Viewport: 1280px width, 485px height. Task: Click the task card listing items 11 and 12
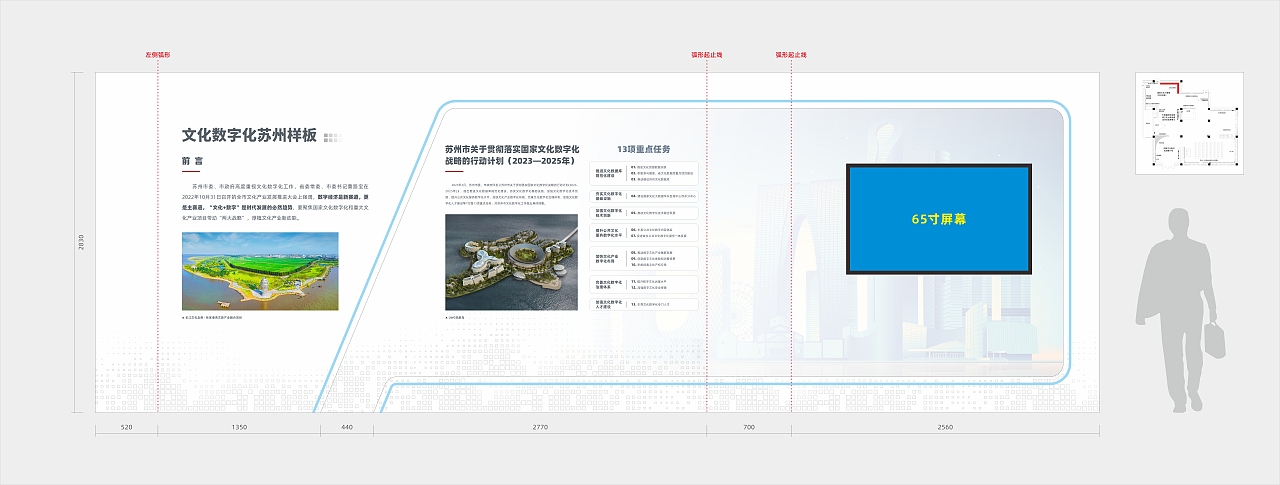coord(643,284)
